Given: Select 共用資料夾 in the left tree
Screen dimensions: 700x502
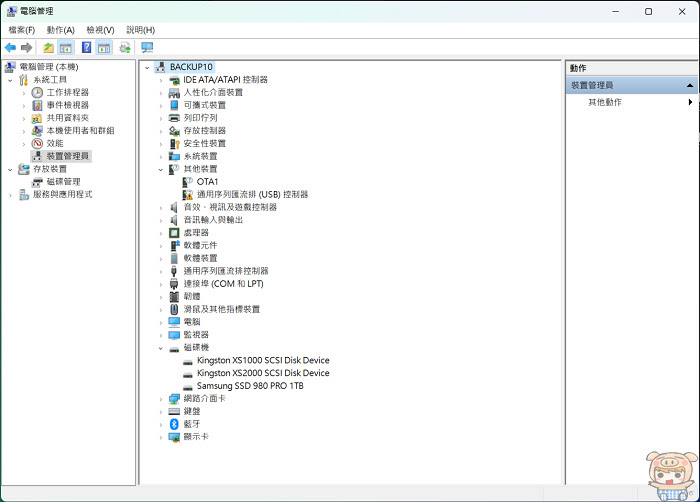Looking at the screenshot, I should (68, 118).
